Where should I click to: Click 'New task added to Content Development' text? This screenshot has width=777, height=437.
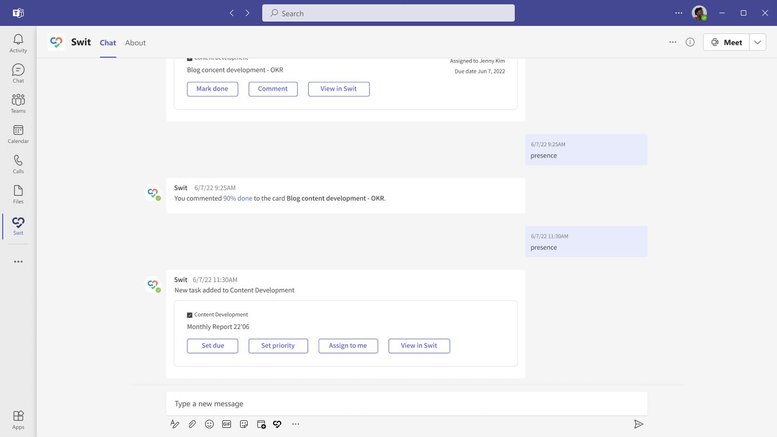point(234,290)
